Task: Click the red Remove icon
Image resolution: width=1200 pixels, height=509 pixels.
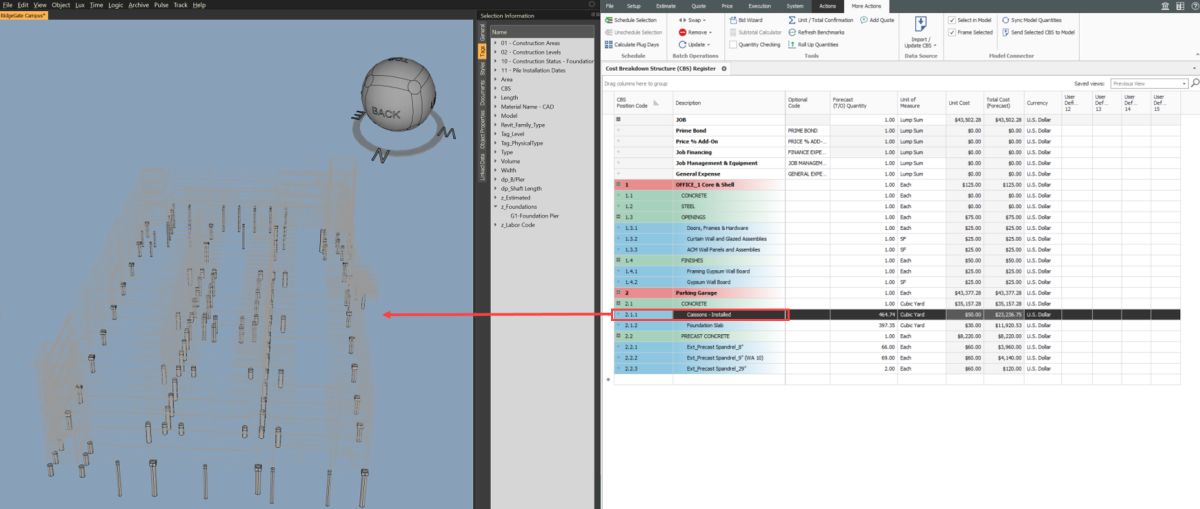Action: pos(682,32)
